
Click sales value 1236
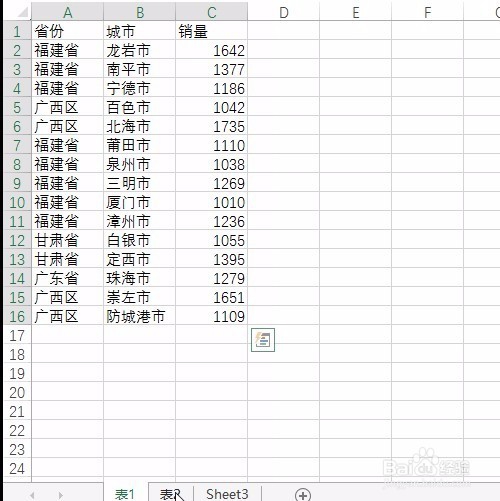(212, 221)
